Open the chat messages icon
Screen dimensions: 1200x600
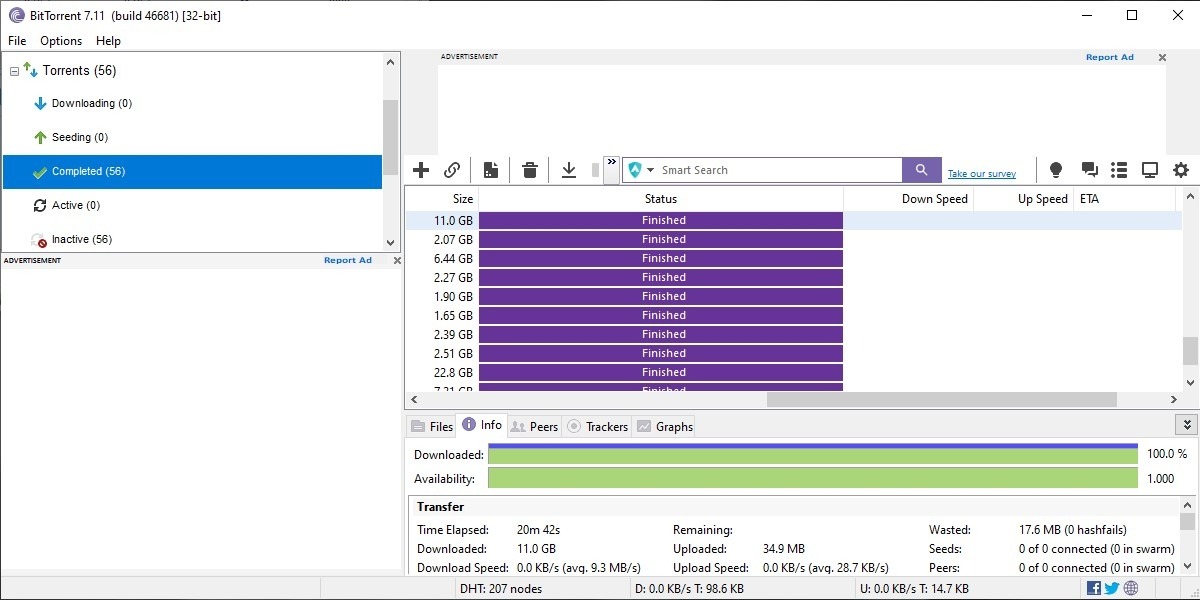tap(1088, 170)
